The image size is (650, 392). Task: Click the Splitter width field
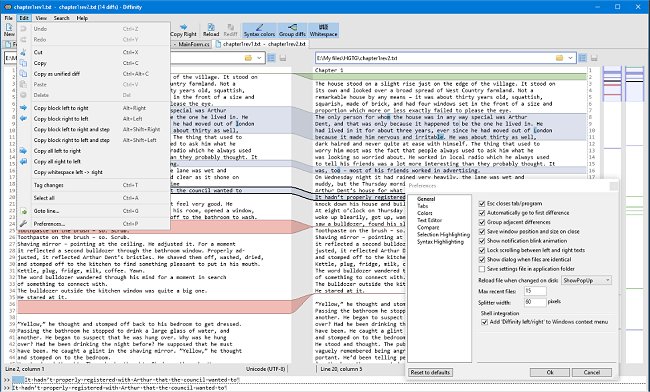coord(535,302)
